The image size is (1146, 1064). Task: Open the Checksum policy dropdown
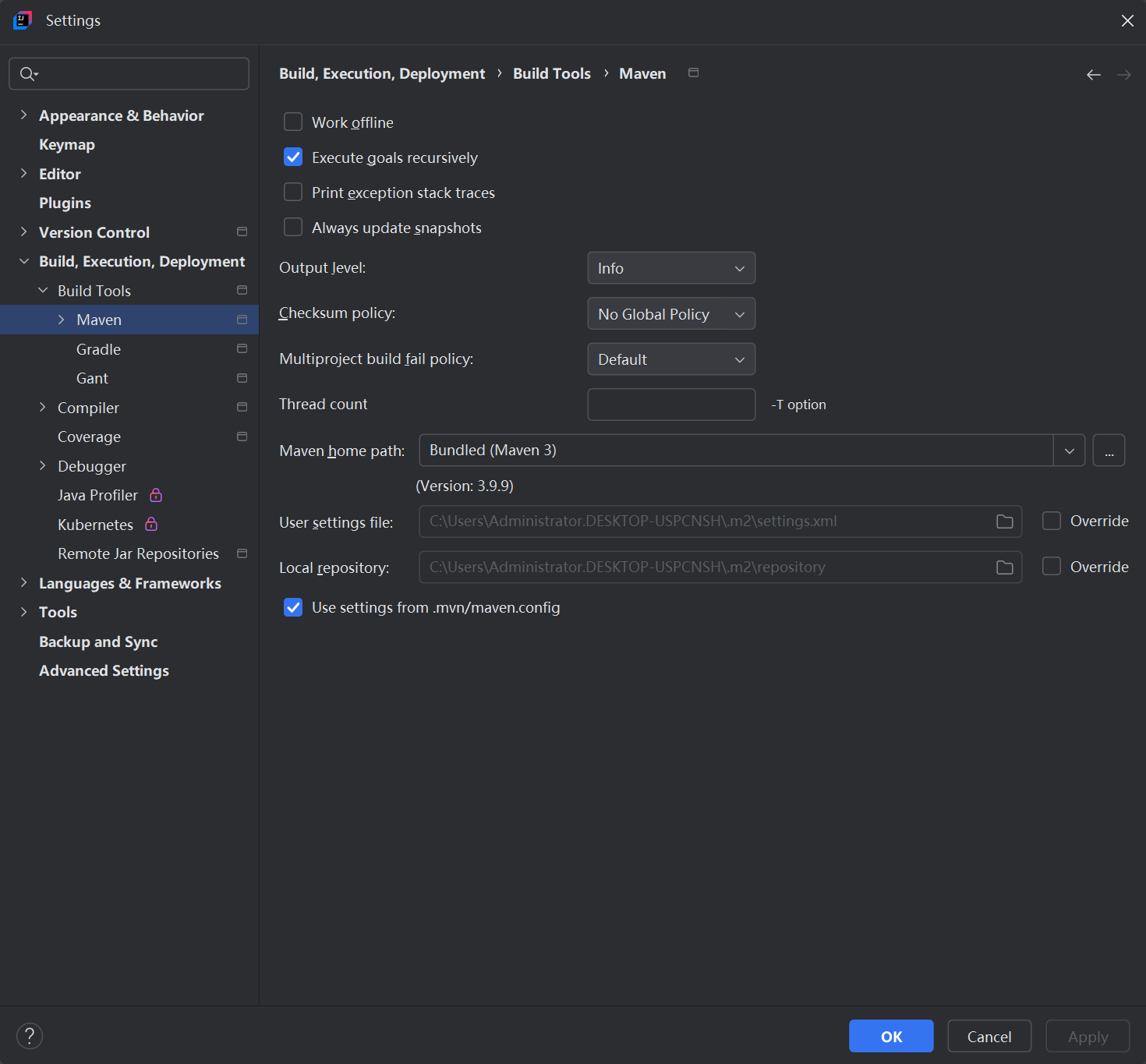point(671,313)
